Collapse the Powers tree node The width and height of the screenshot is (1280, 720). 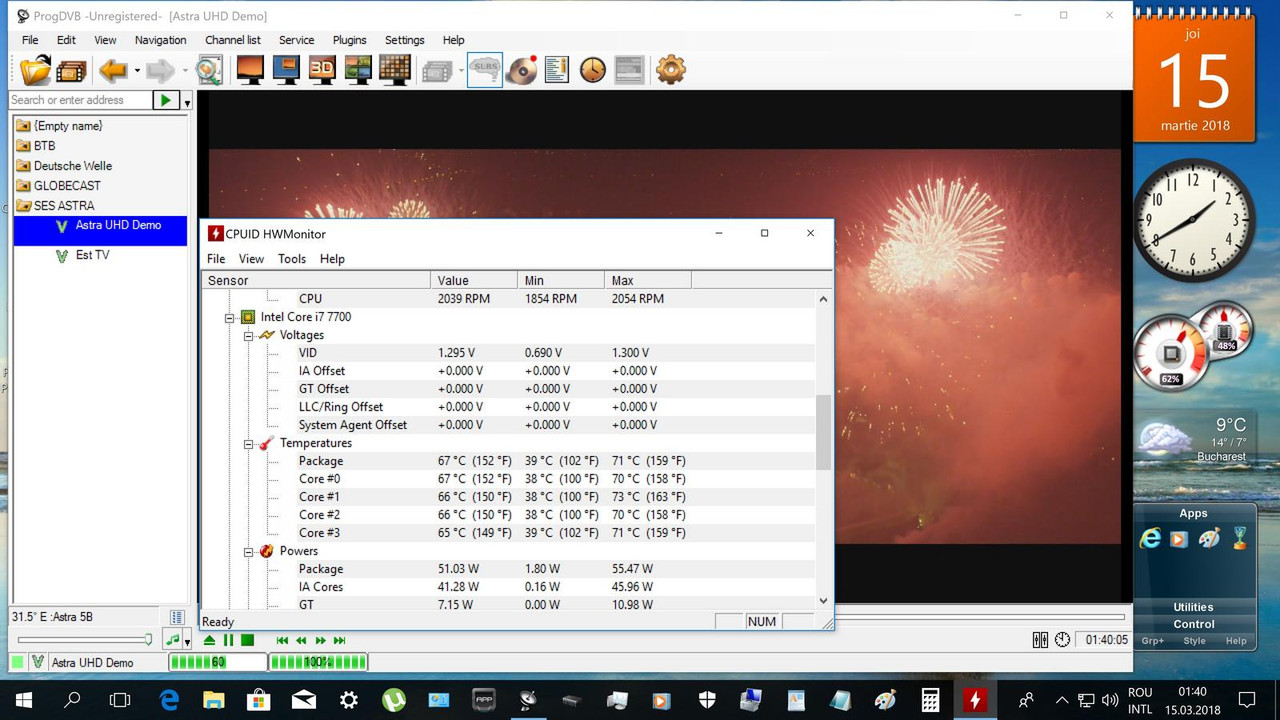248,552
